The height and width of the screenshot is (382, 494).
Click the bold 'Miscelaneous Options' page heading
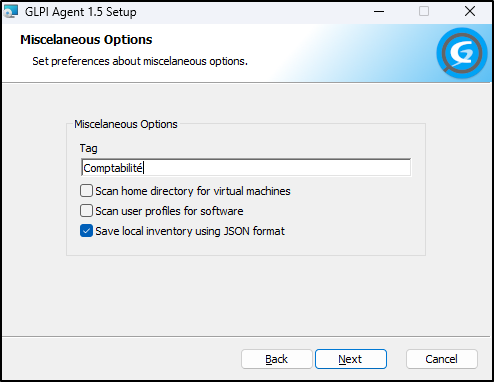tap(86, 40)
